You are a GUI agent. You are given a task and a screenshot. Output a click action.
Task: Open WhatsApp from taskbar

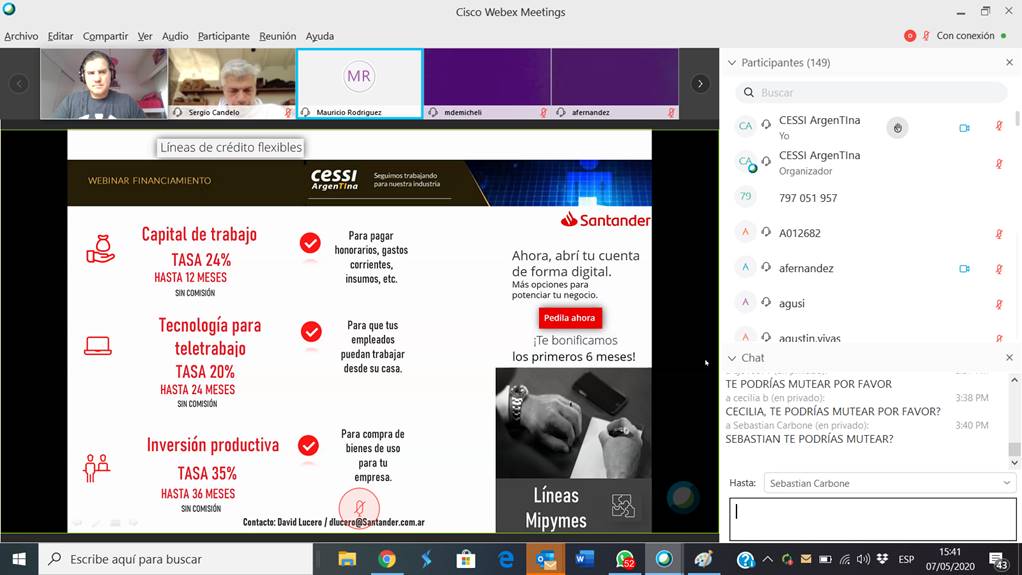(x=624, y=559)
